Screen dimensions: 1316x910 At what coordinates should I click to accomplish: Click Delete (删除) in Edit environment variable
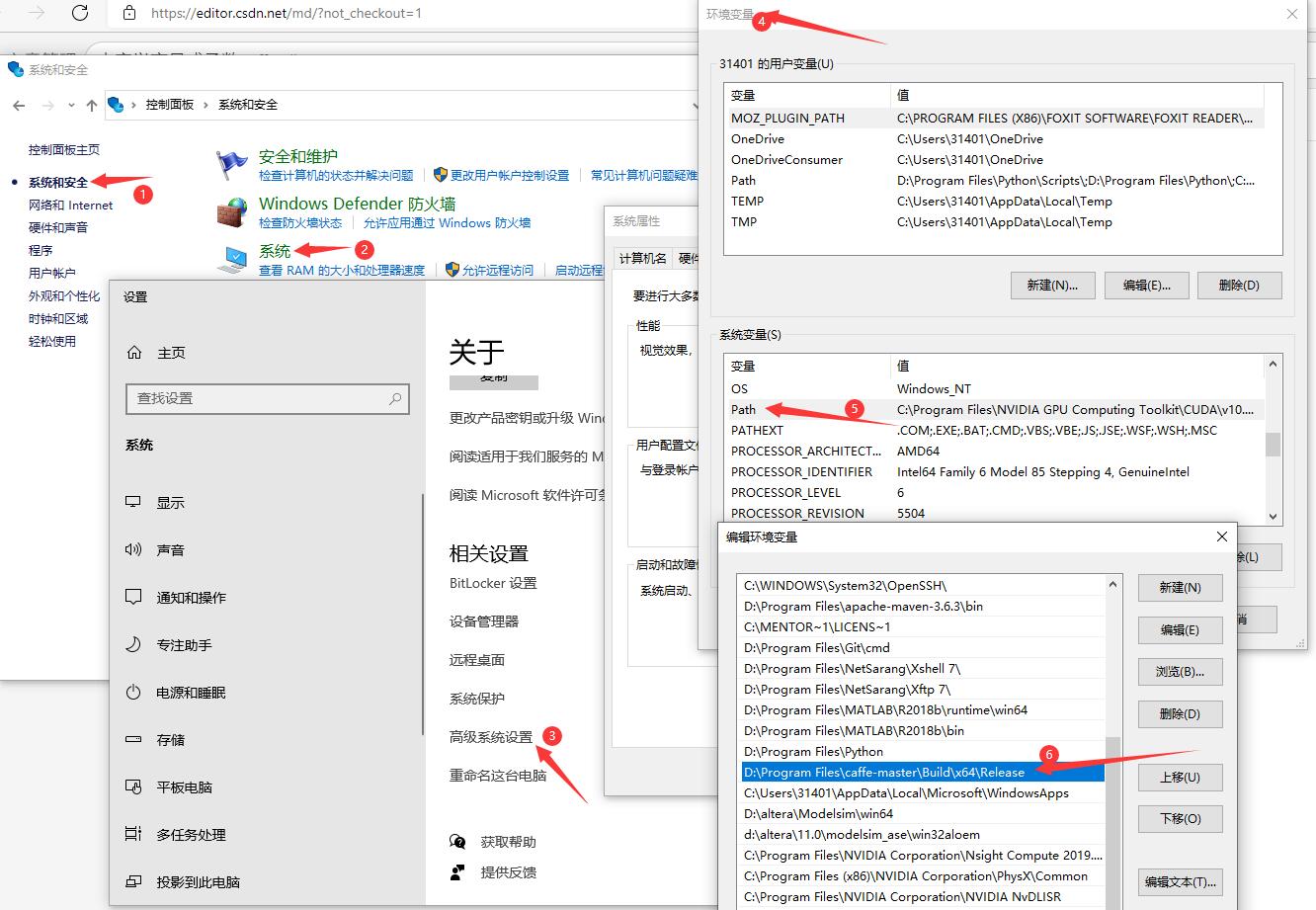coord(1180,714)
